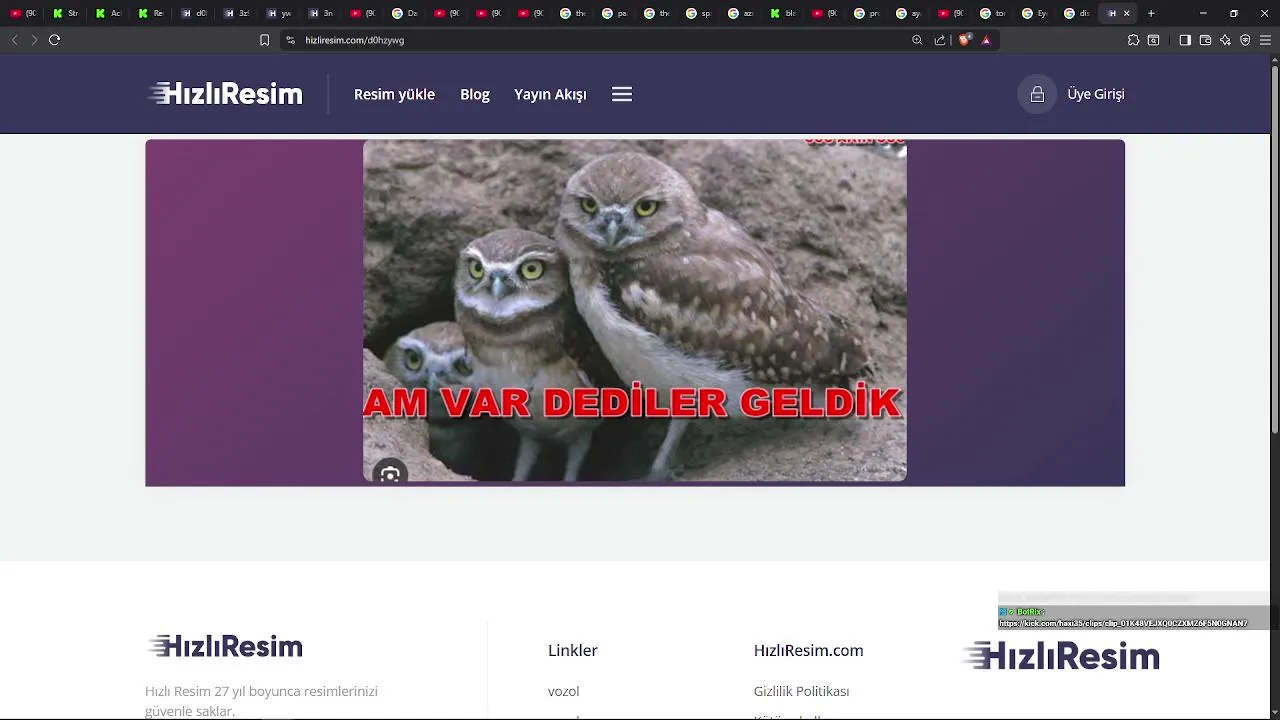The width and height of the screenshot is (1280, 720).
Task: Switch to the Google tab labeled sp
Action: (700, 13)
